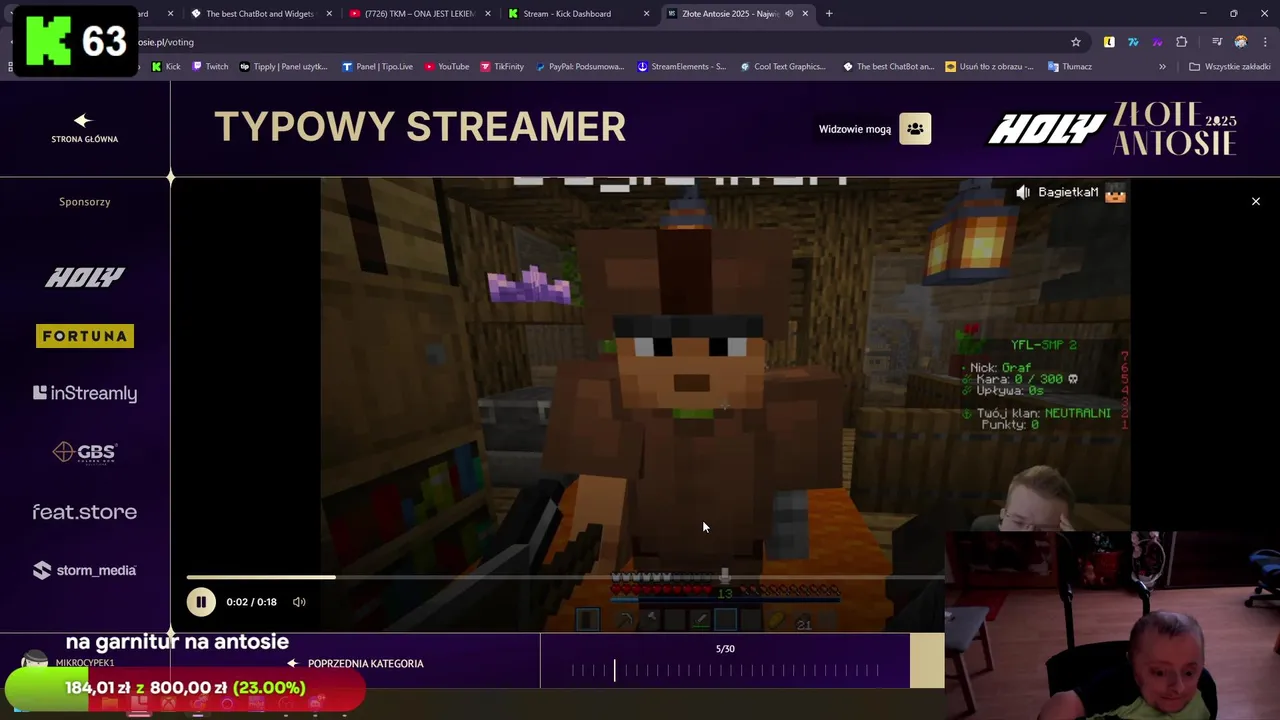Screen dimensions: 1280x720
Task: Close the 'Stream - Kick Dashboard' tab
Action: (646, 14)
